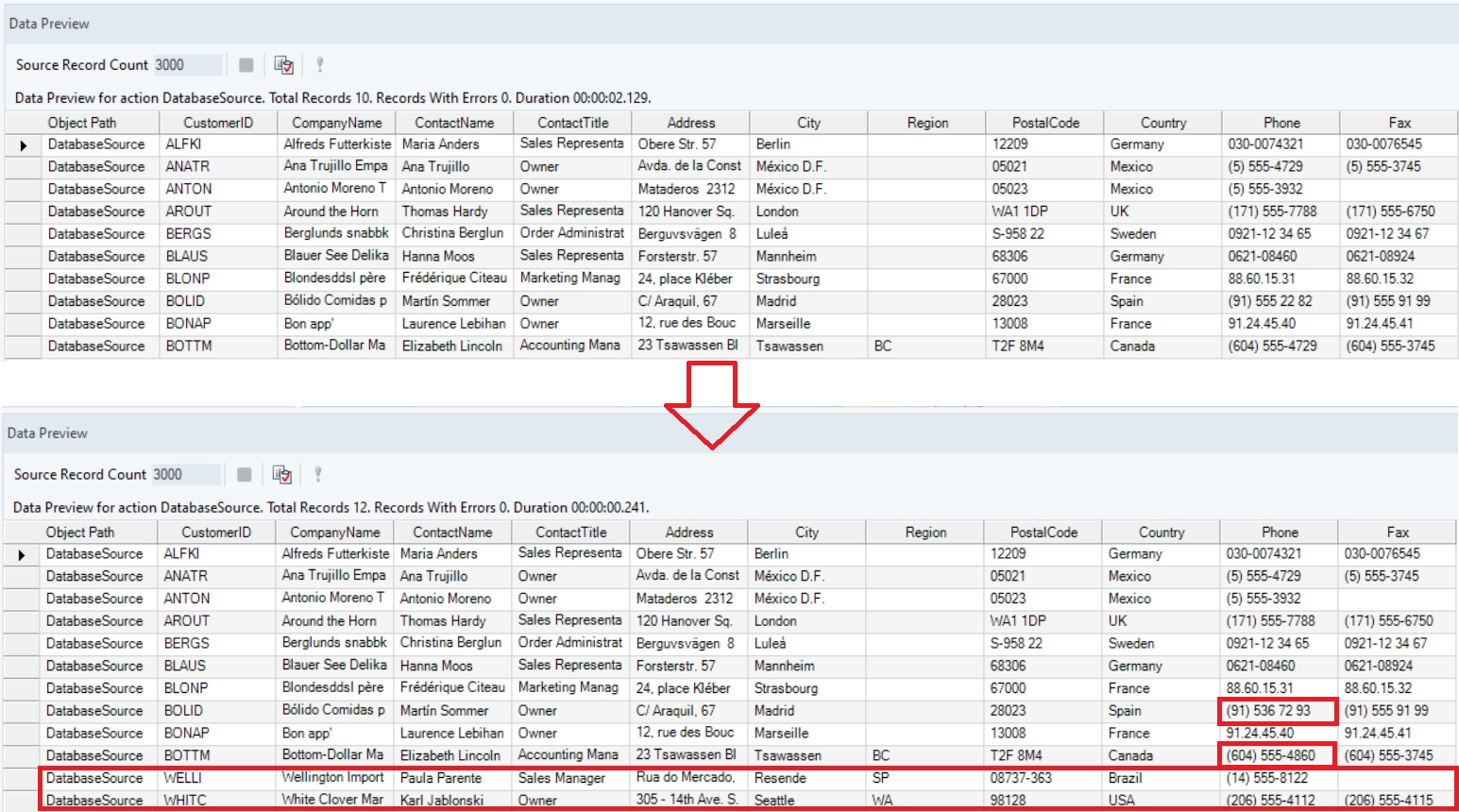Viewport: 1459px width, 812px height.
Task: Click Source Record Count field in bottom panel
Action: pos(185,475)
